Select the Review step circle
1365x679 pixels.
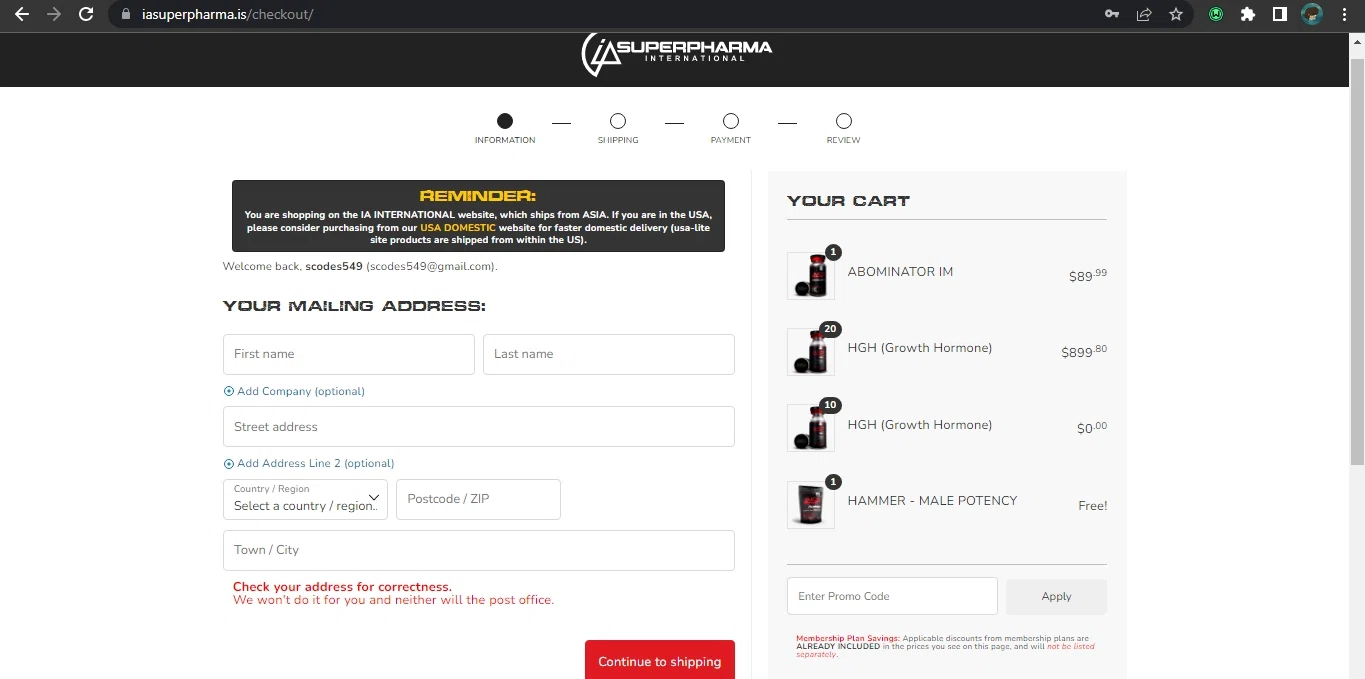(844, 121)
